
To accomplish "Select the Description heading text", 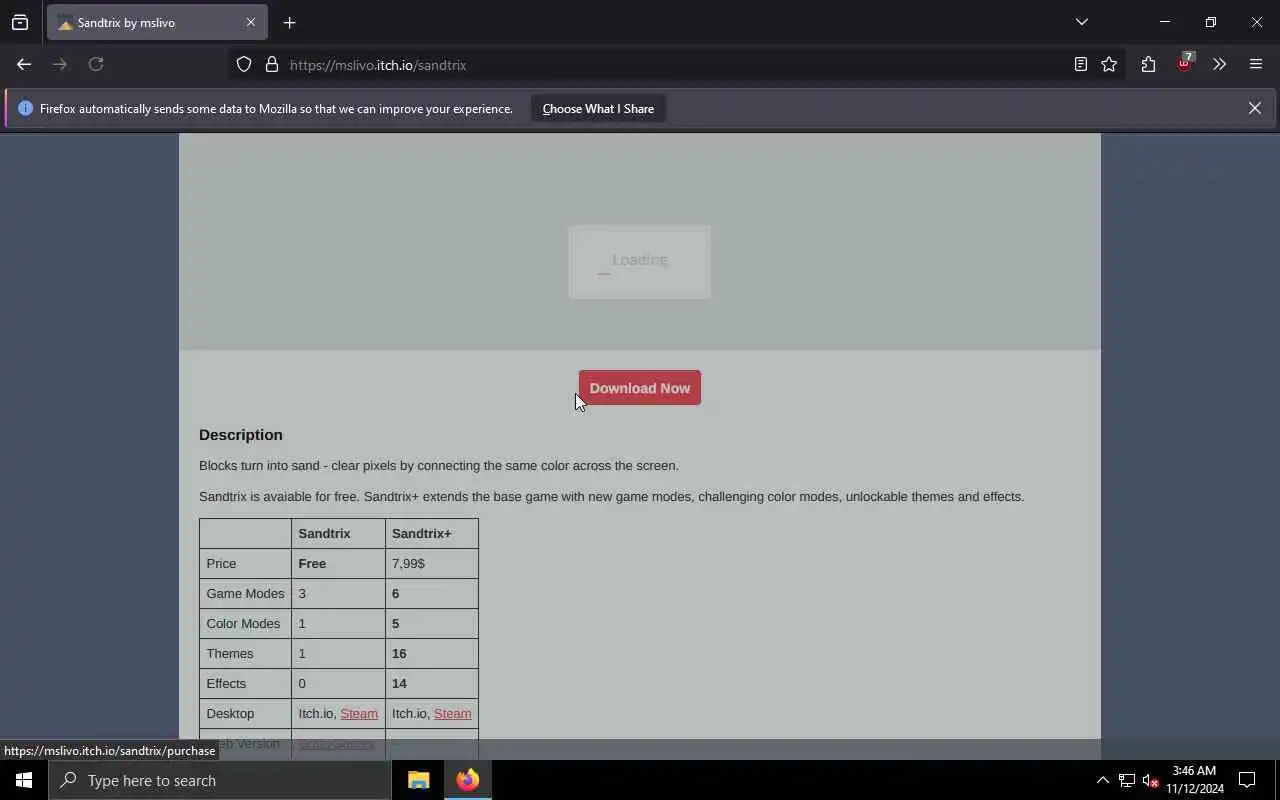I will (241, 435).
